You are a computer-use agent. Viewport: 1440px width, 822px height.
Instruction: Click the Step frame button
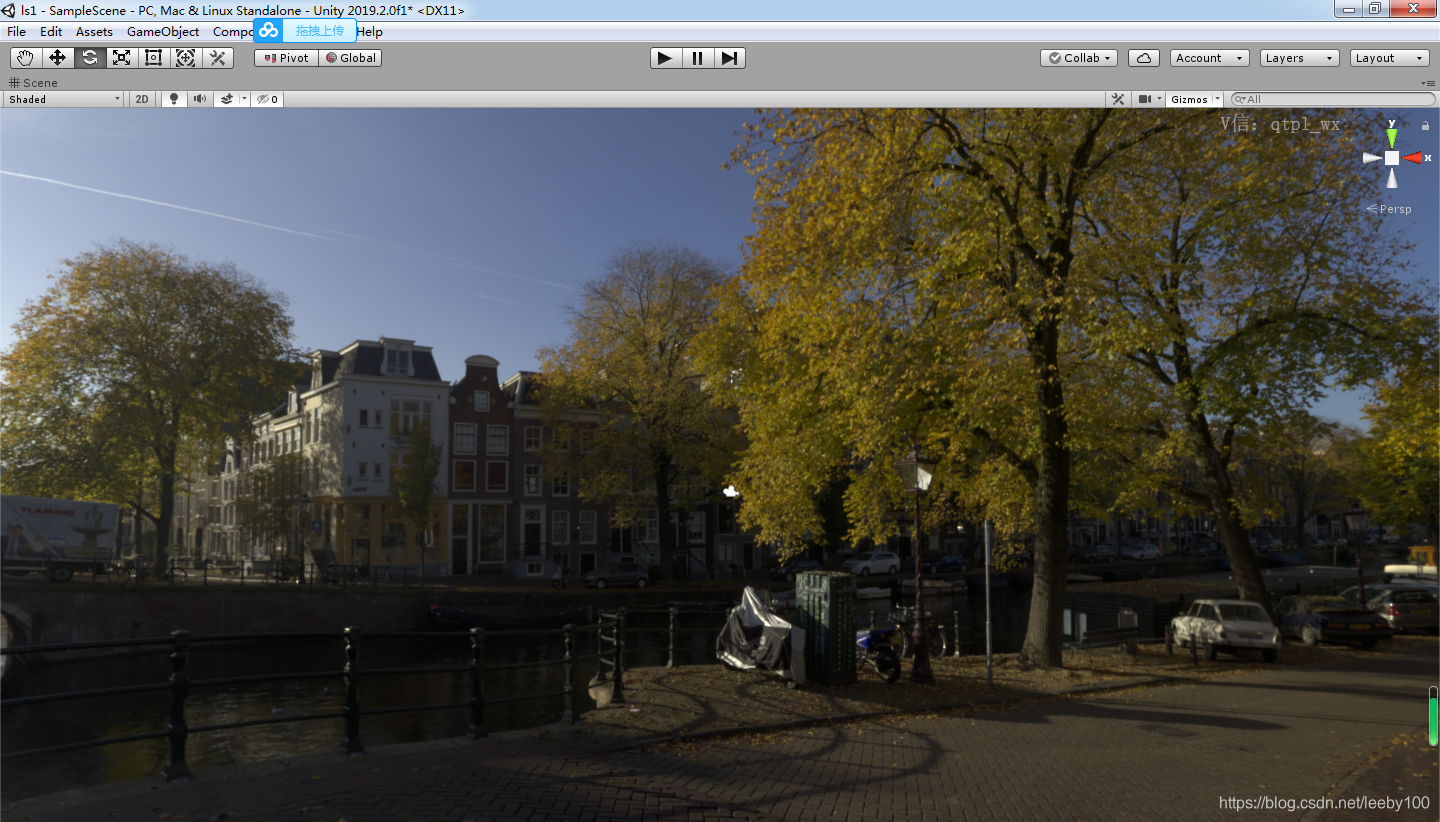pyautogui.click(x=729, y=58)
